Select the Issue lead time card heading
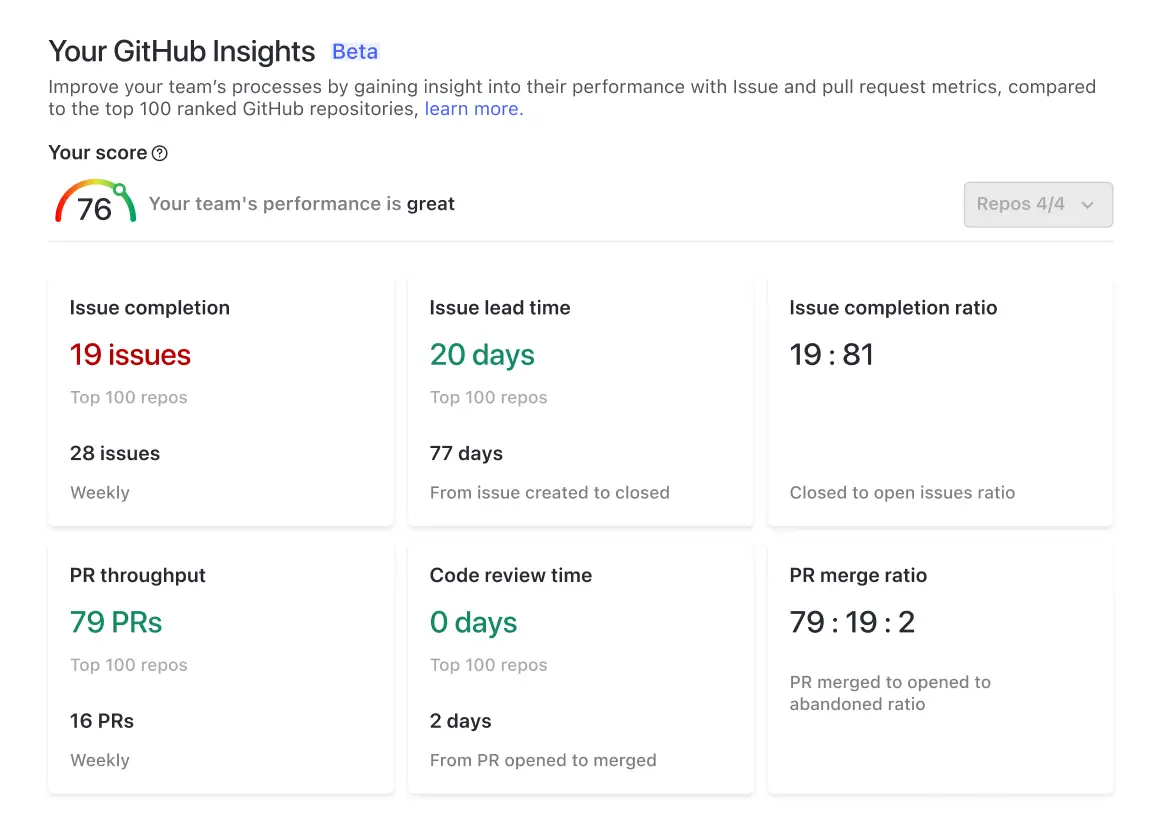 click(x=500, y=308)
